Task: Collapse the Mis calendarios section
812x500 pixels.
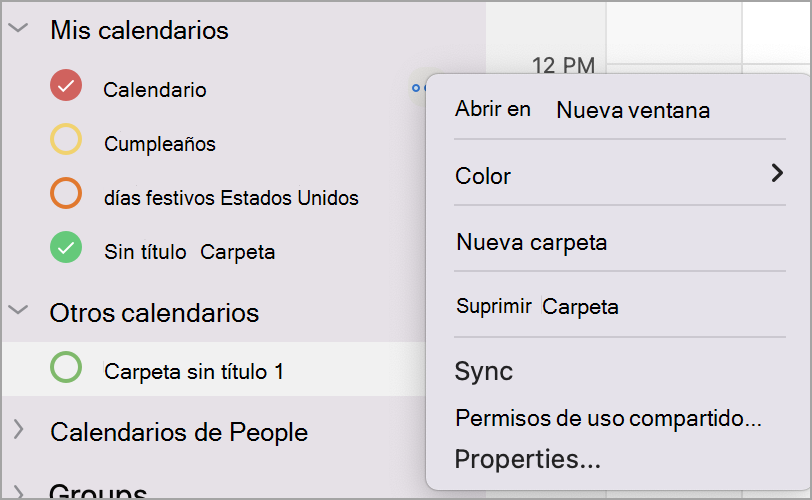Action: point(19,28)
